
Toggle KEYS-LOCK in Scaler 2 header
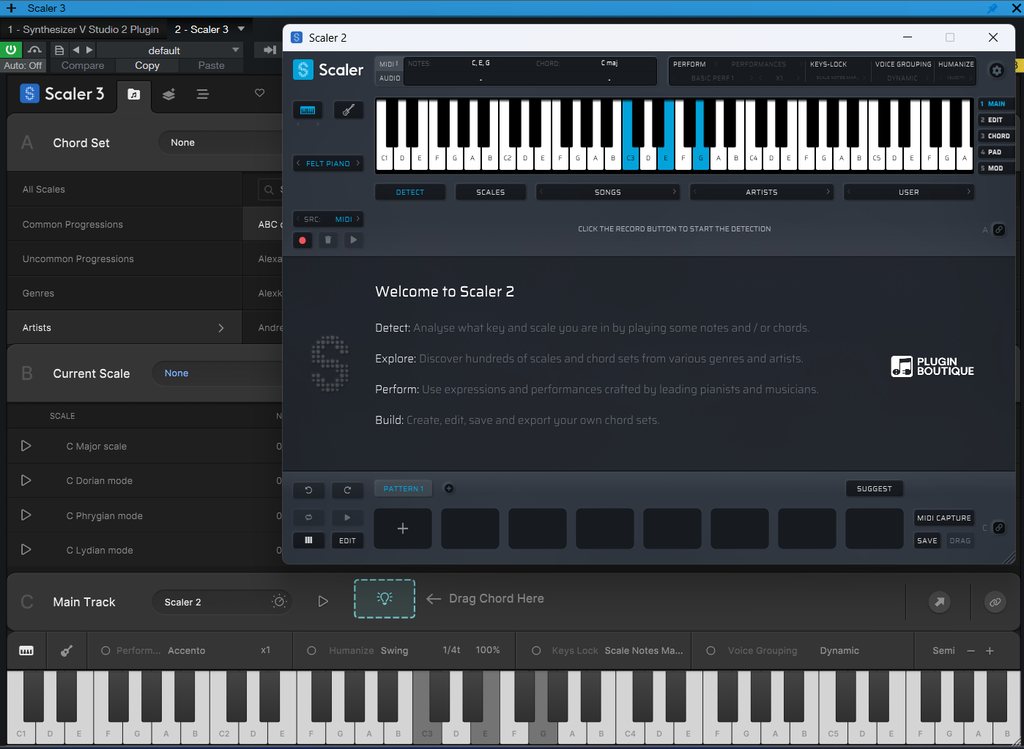(828, 64)
